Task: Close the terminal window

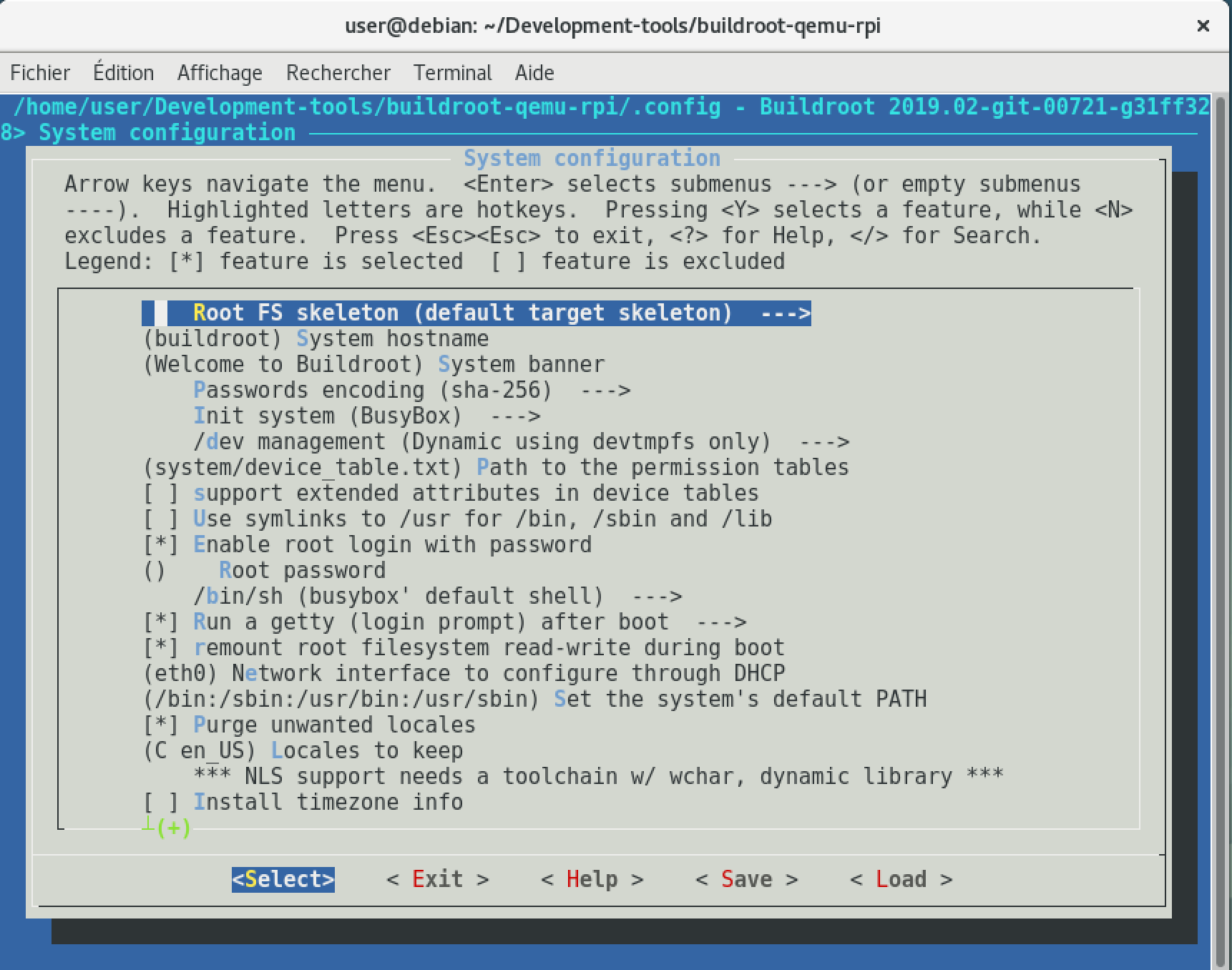Action: (1203, 26)
